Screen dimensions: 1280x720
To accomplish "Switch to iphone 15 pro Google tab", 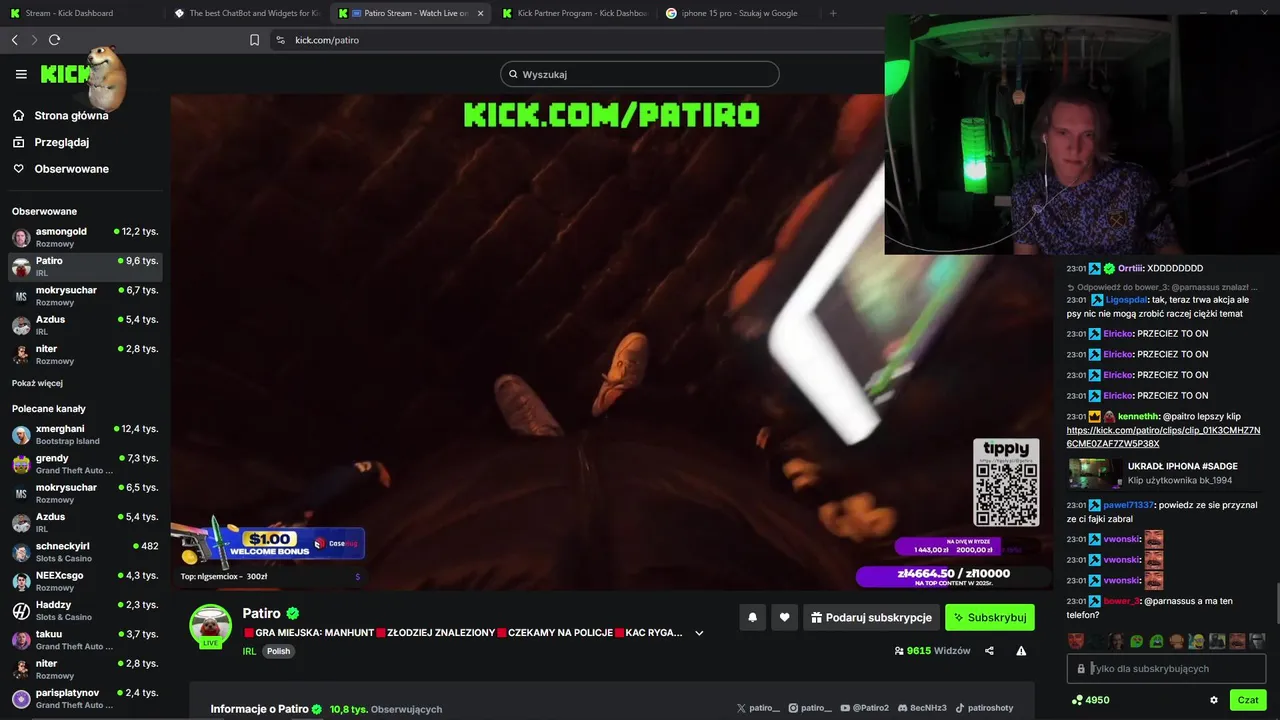I will (x=739, y=13).
